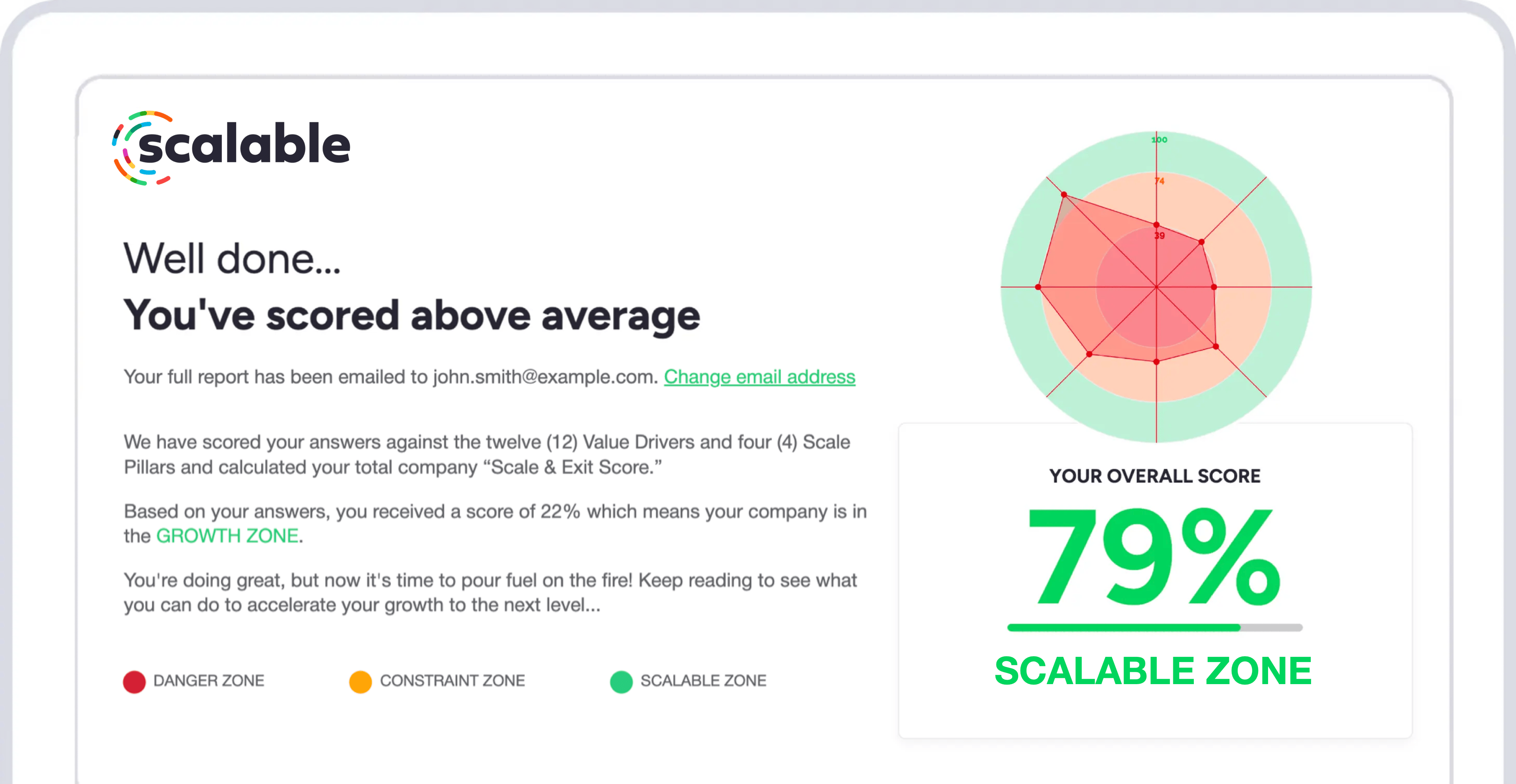Select the outermost upper-left radar data point
Viewport: 1516px width, 784px height.
[x=1064, y=194]
